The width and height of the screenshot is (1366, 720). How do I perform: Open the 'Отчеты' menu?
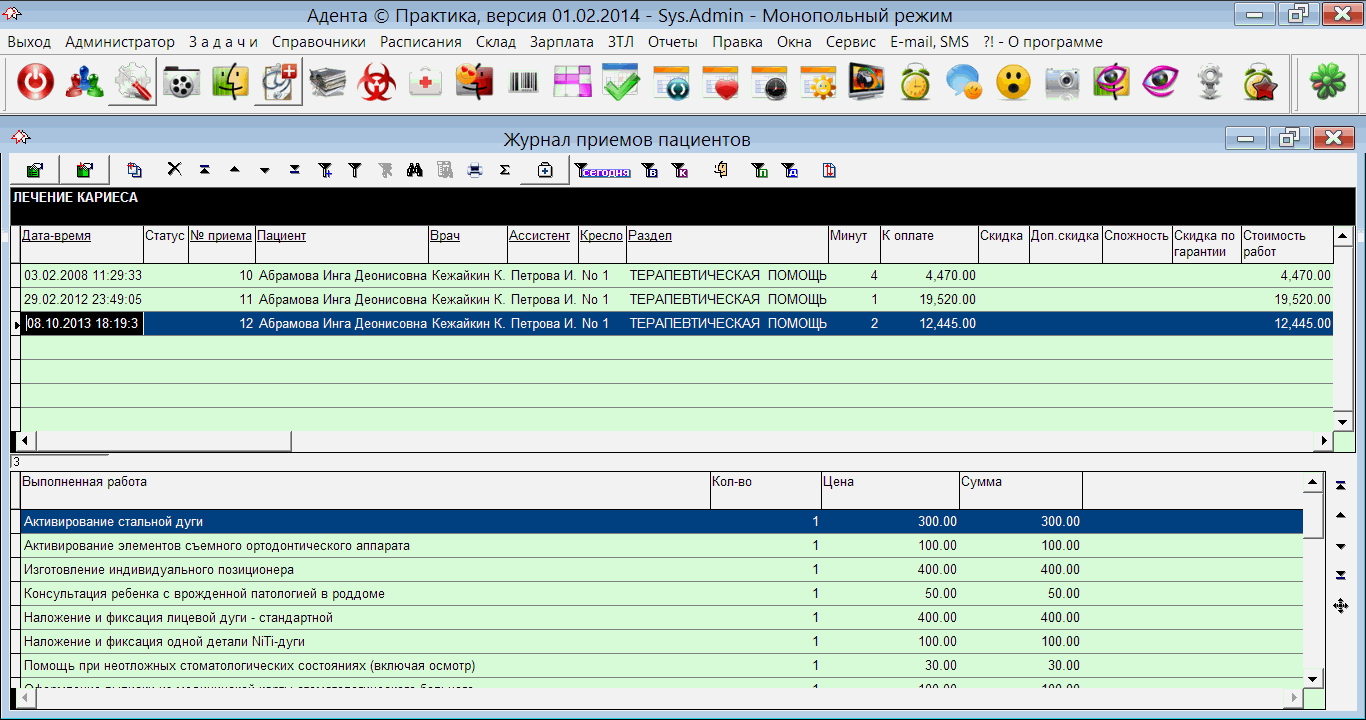click(673, 42)
